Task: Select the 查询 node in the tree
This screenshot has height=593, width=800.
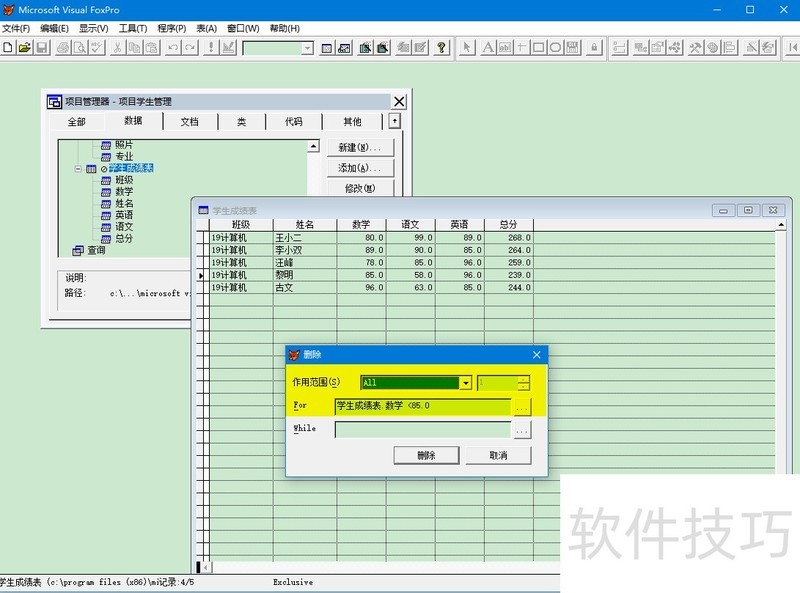Action: tap(96, 250)
